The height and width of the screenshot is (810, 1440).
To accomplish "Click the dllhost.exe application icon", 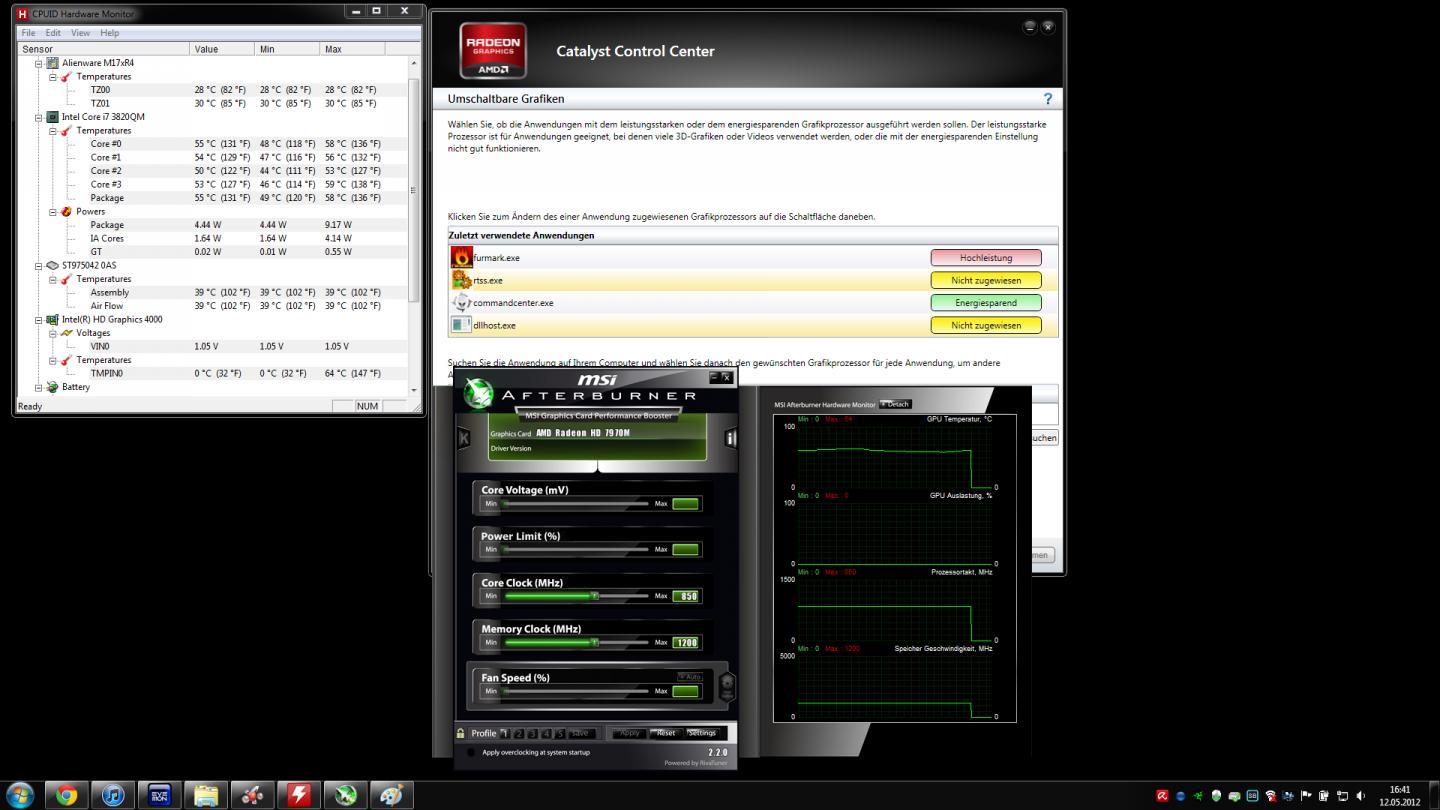I will pos(461,325).
